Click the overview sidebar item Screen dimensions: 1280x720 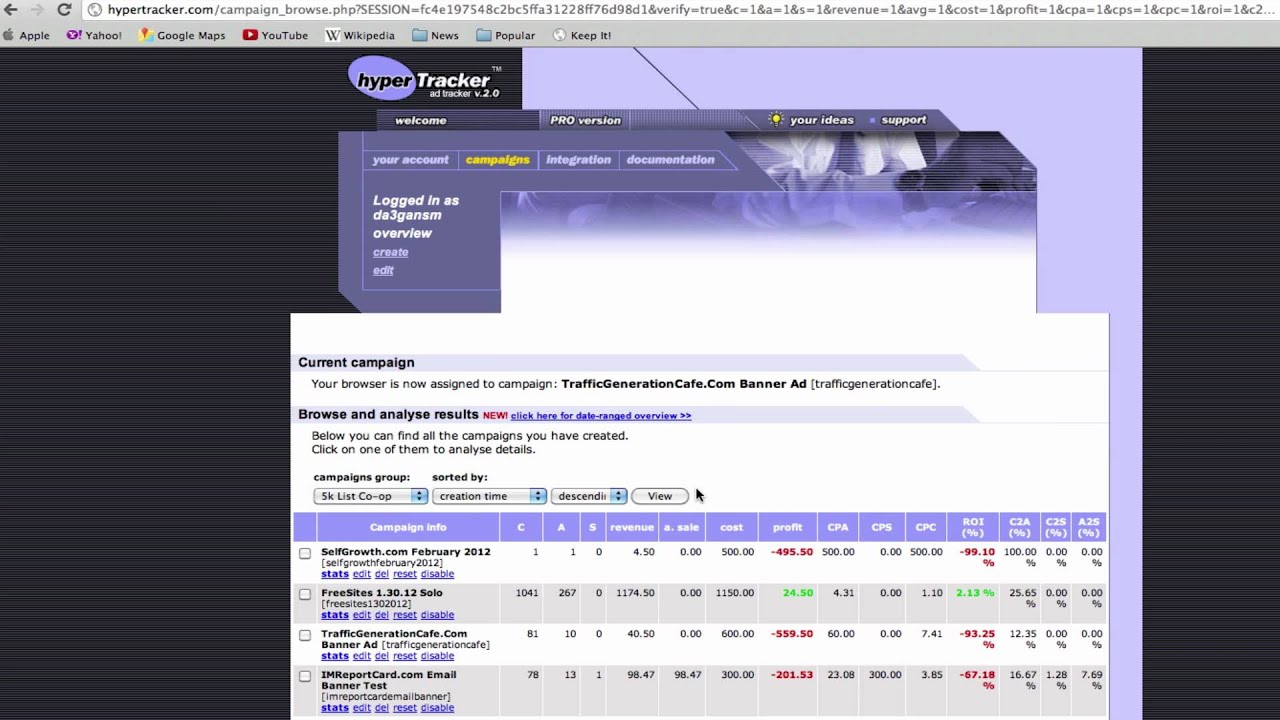(x=402, y=233)
